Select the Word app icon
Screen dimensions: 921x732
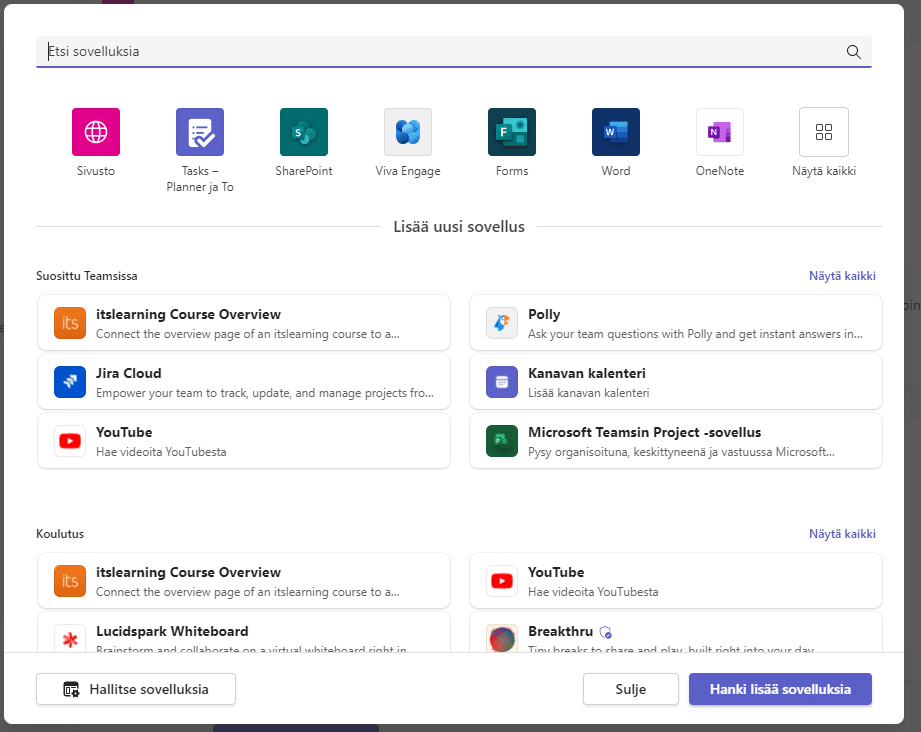616,132
